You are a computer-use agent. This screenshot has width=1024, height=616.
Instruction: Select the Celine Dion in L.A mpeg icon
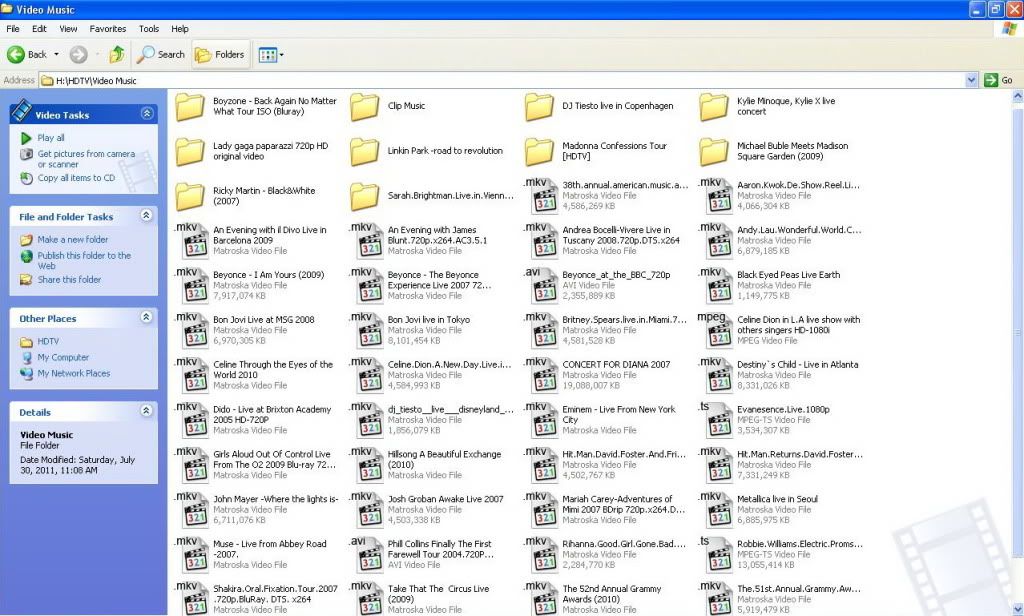coord(715,331)
